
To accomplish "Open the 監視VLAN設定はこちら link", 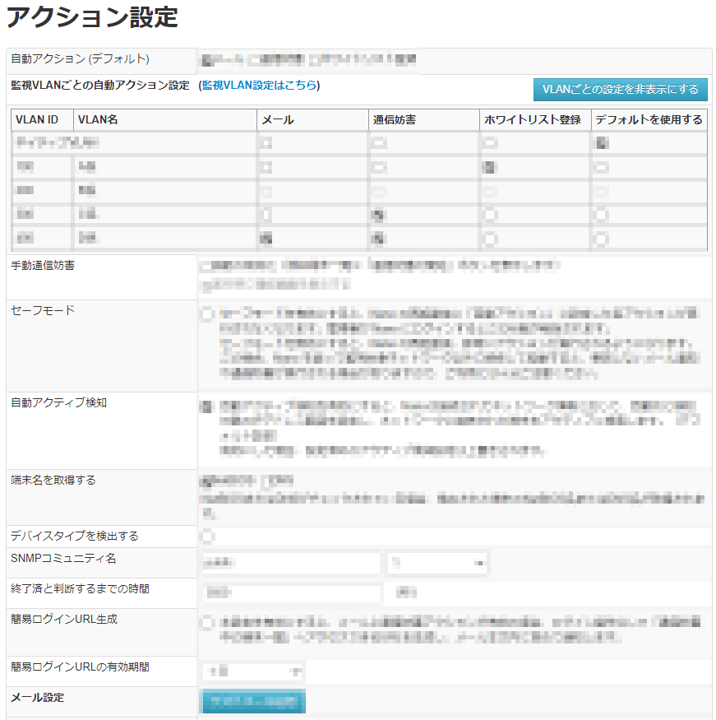I will [x=259, y=85].
